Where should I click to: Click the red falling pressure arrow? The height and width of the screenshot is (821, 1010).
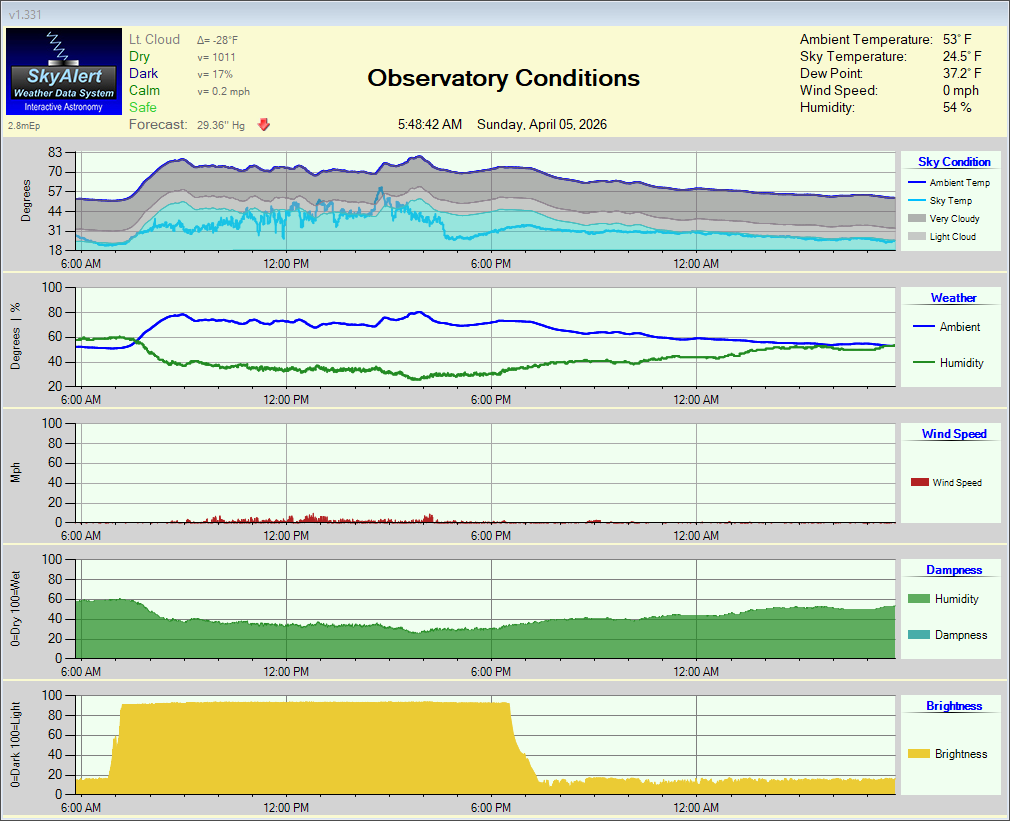coord(264,125)
